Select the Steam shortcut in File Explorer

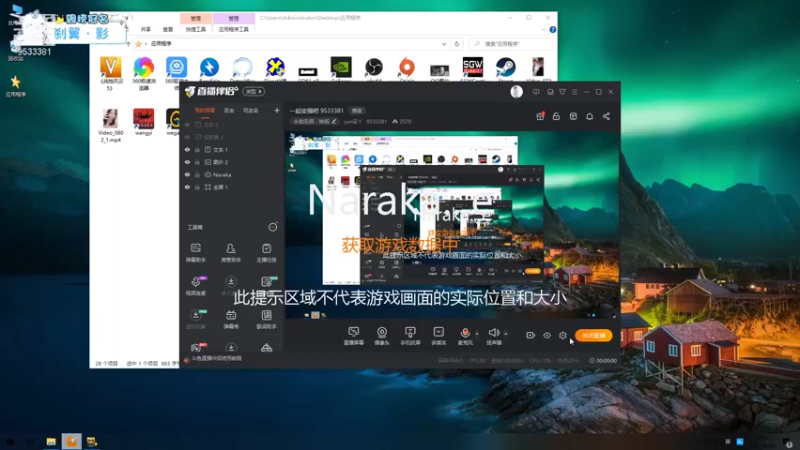[505, 69]
